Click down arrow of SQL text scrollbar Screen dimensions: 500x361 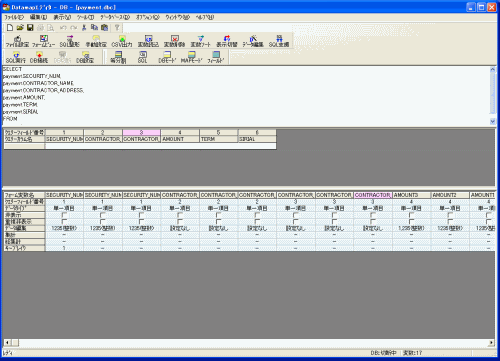(x=493, y=121)
